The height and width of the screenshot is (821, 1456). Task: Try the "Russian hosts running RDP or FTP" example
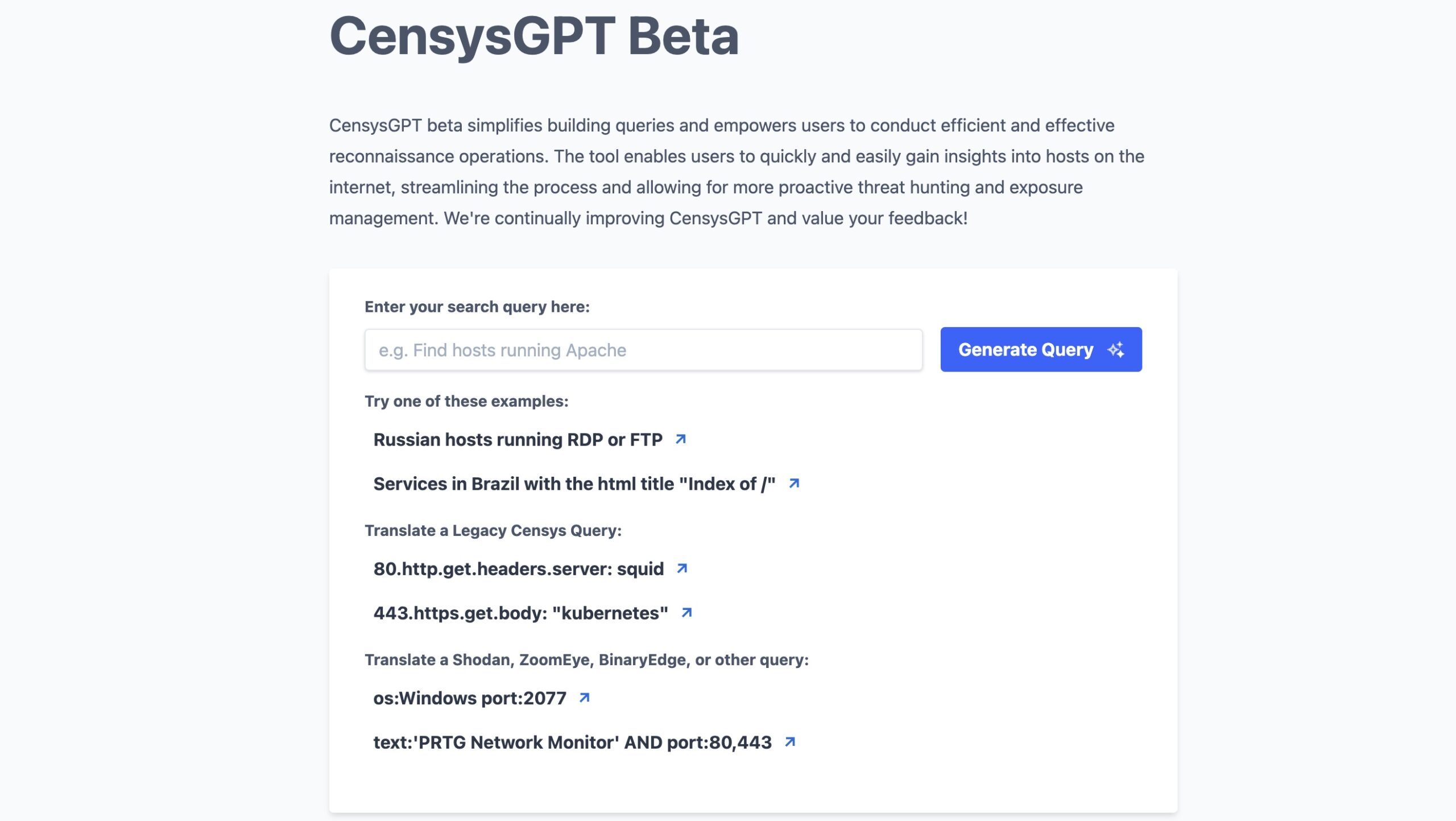click(518, 440)
